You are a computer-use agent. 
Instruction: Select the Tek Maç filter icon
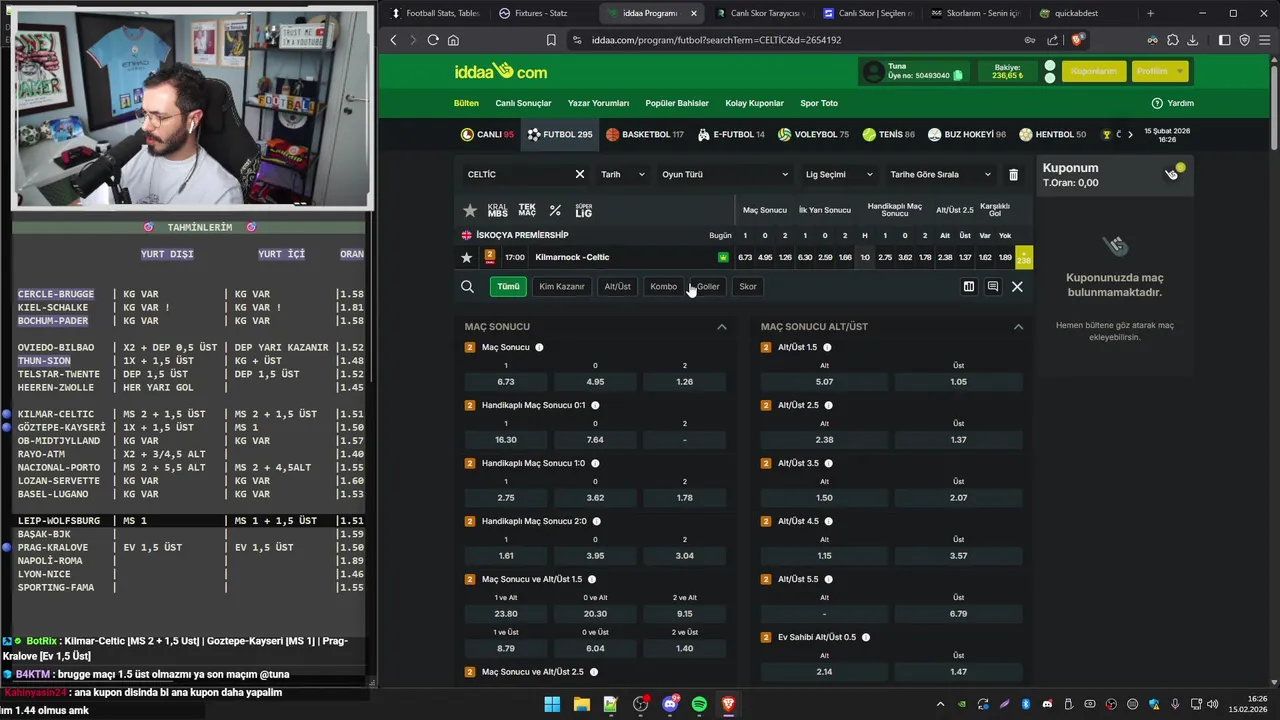click(x=527, y=210)
